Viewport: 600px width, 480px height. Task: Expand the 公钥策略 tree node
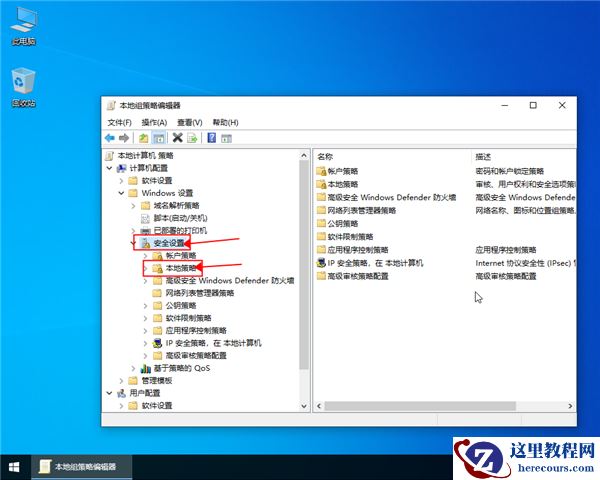[x=145, y=305]
